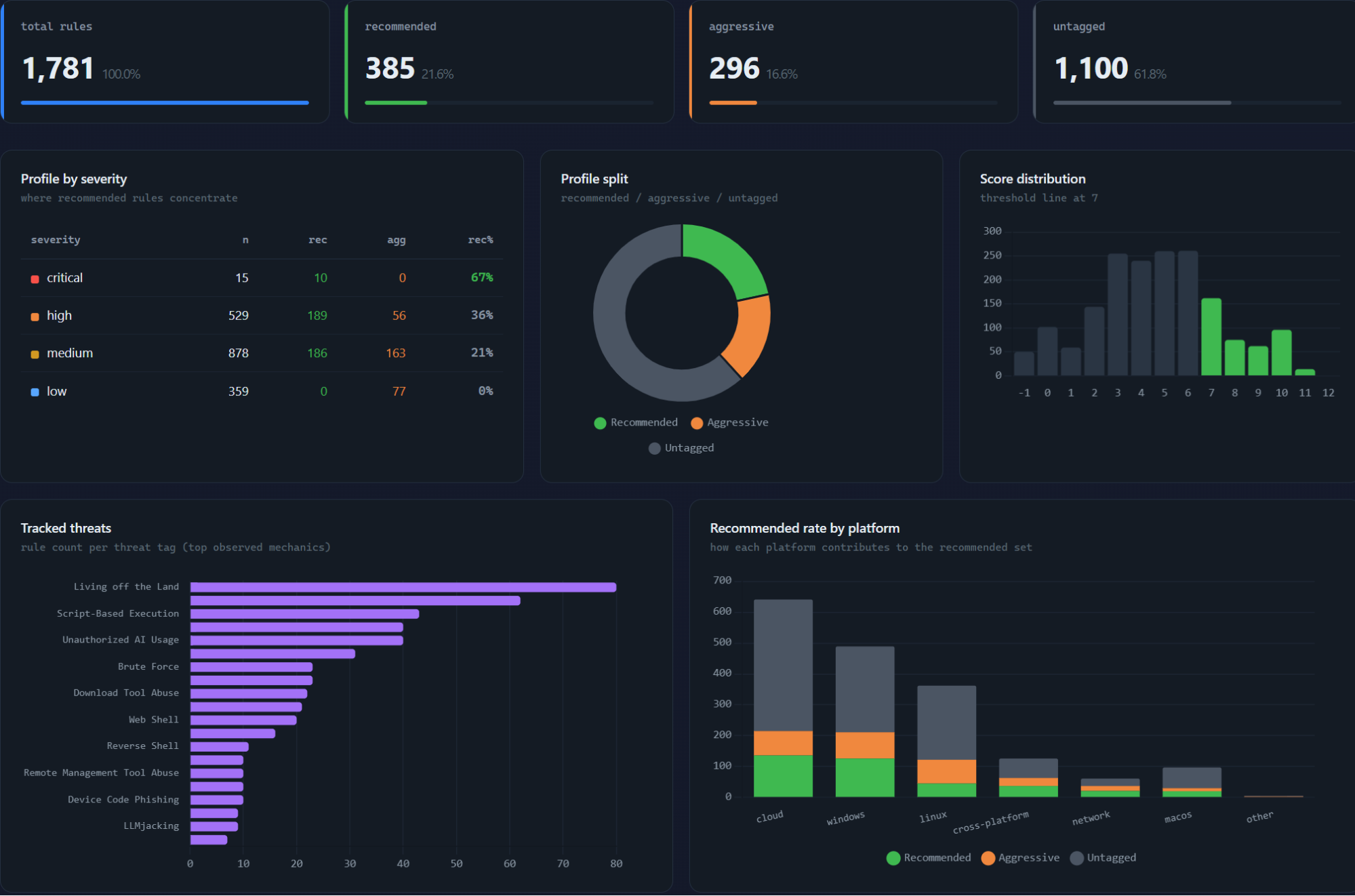Click the recommended card green progress bar

(x=396, y=103)
